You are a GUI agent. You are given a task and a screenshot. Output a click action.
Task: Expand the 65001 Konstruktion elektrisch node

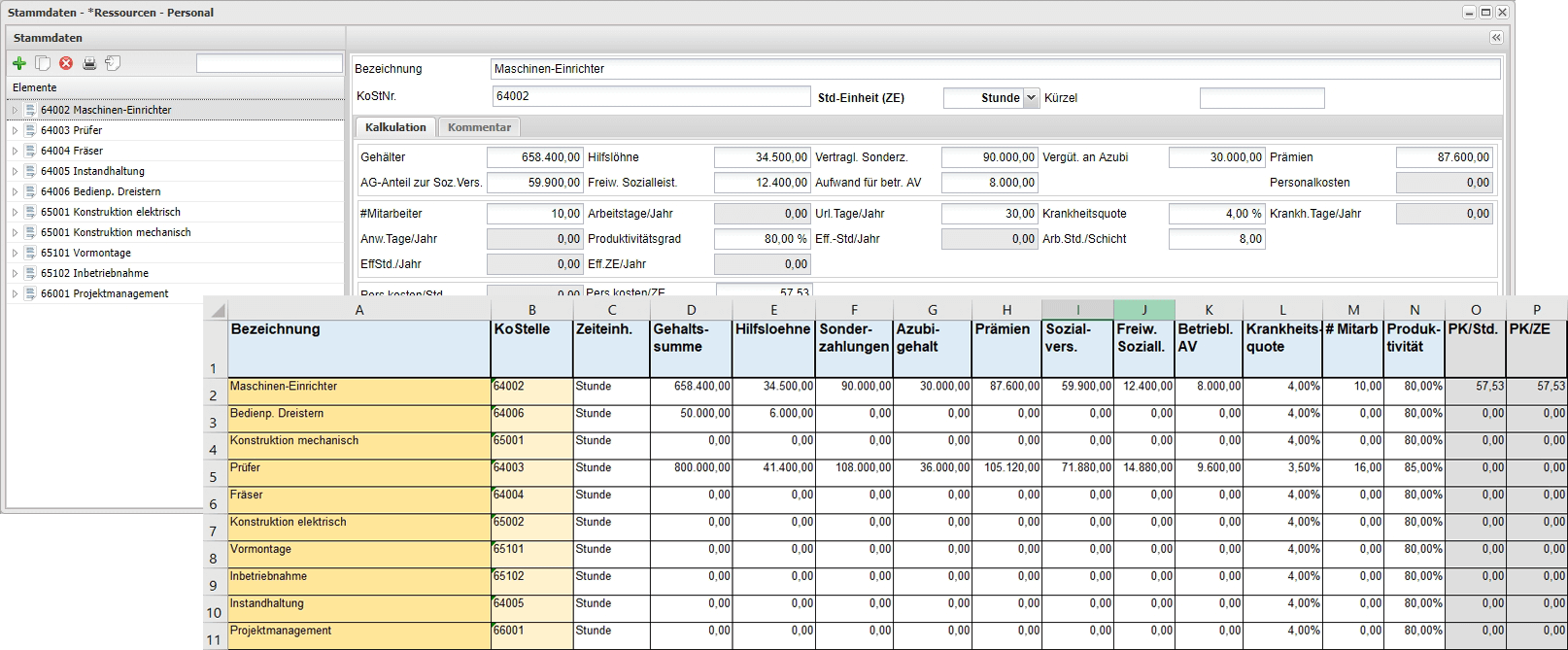[15, 212]
